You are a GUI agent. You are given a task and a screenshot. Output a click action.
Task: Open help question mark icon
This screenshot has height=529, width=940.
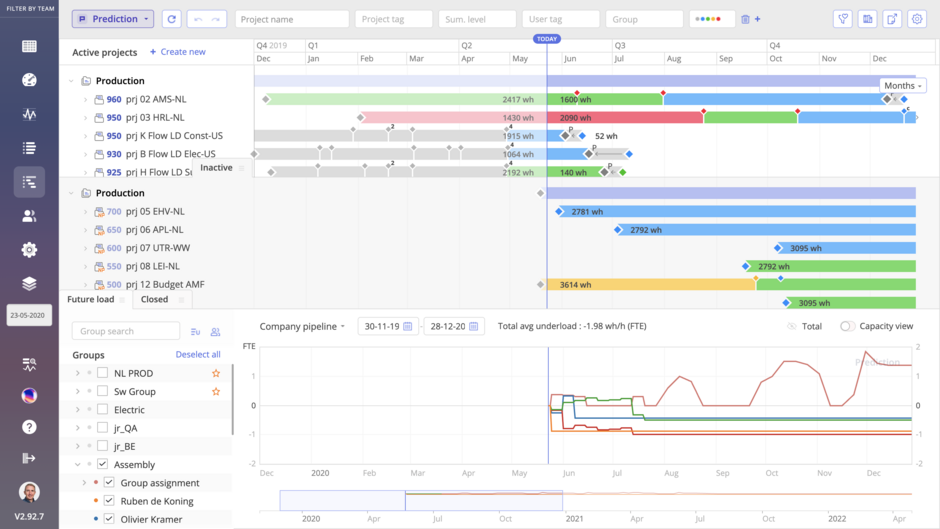(29, 427)
